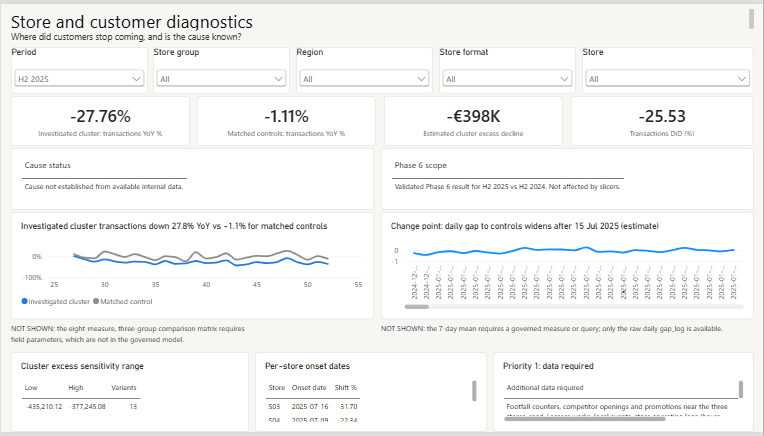
Task: Click the Store dropdown chevron arrow
Action: (742, 79)
